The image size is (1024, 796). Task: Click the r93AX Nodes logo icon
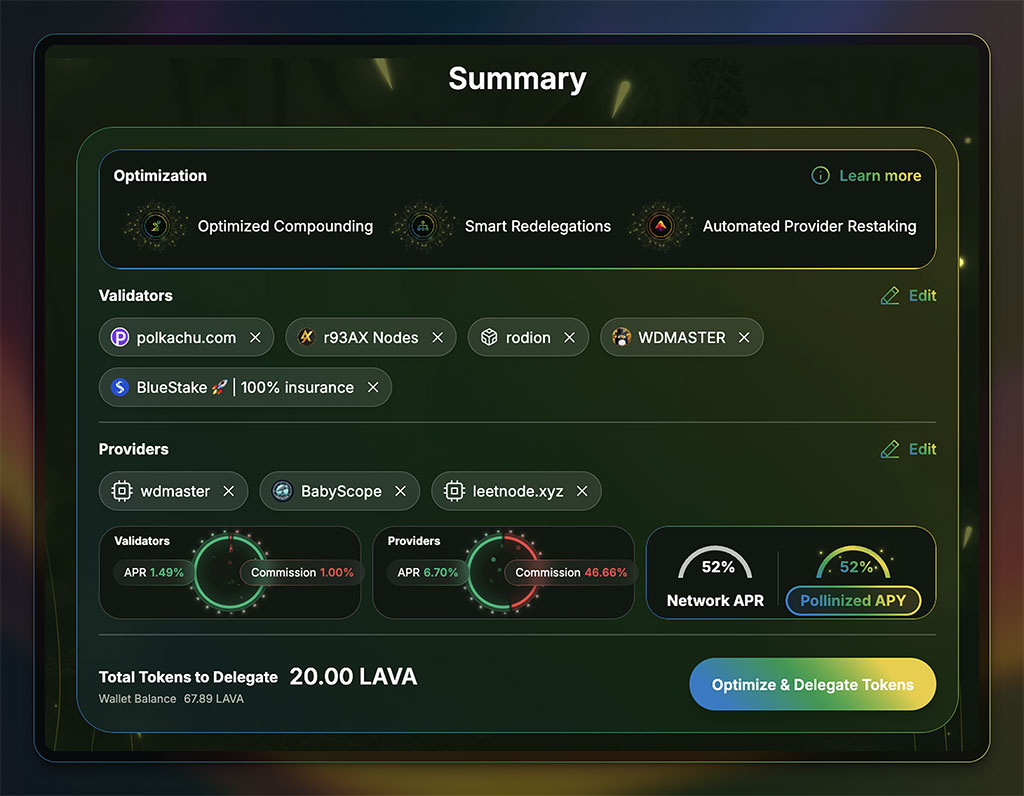(x=306, y=337)
